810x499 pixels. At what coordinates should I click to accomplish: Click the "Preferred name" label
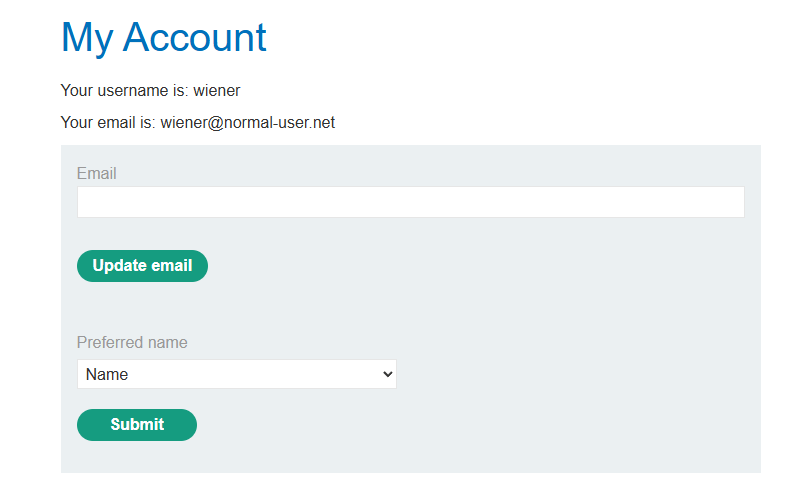(x=132, y=343)
